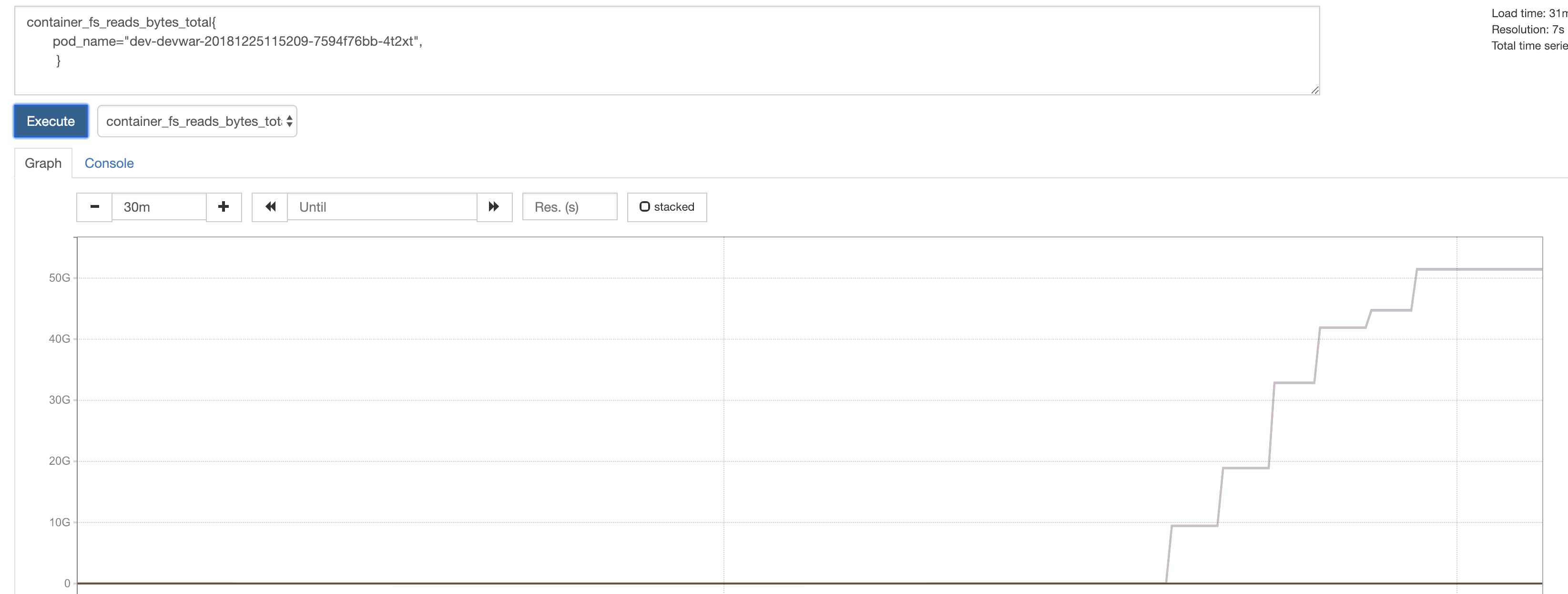The image size is (1568, 594).
Task: Grow the time range with the plus icon
Action: coord(224,207)
